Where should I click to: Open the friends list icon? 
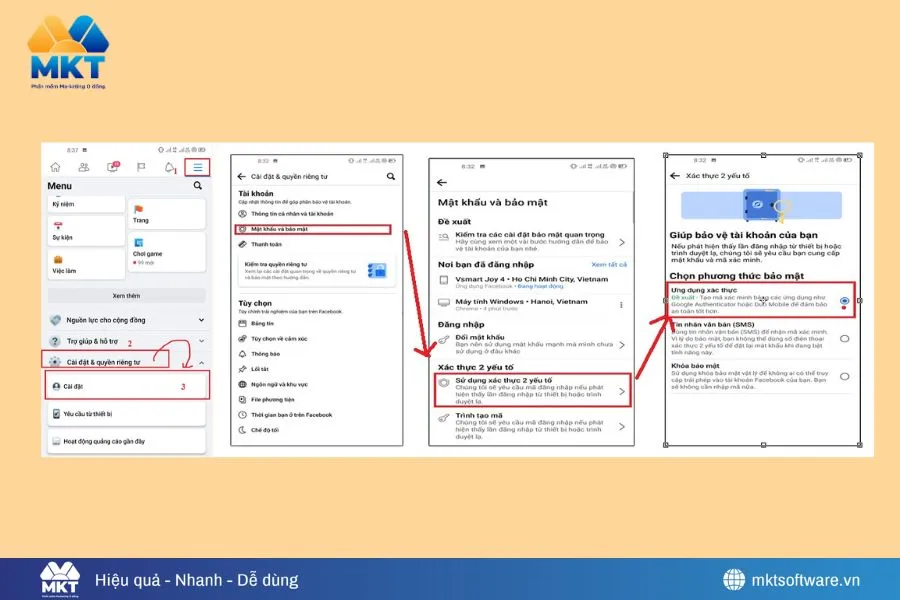point(83,167)
